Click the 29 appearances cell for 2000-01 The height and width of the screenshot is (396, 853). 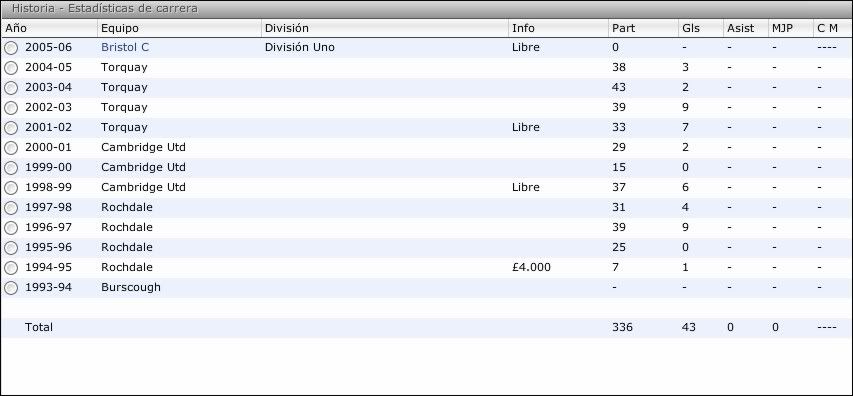[619, 147]
